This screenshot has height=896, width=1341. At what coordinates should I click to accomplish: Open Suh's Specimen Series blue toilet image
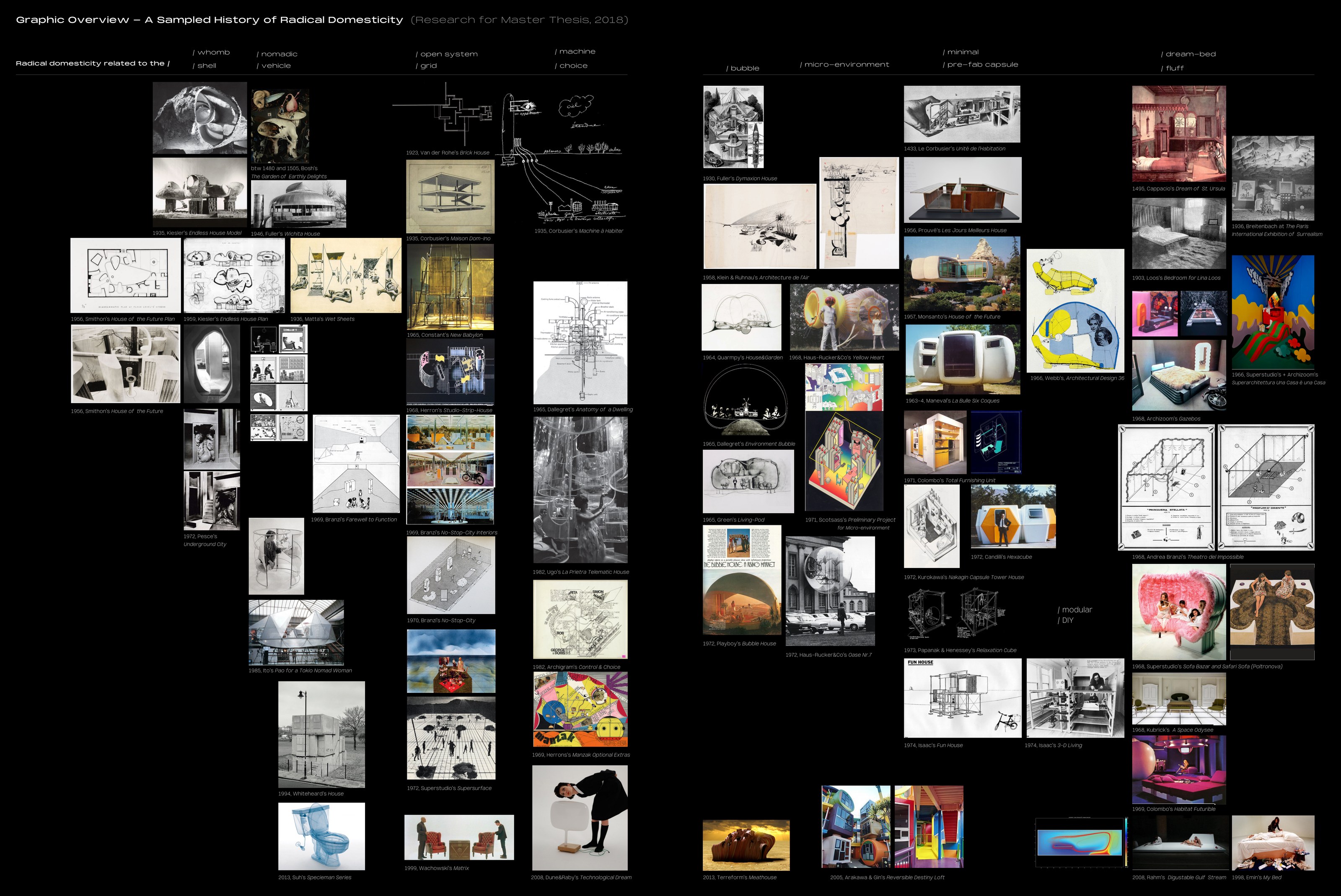tap(321, 836)
